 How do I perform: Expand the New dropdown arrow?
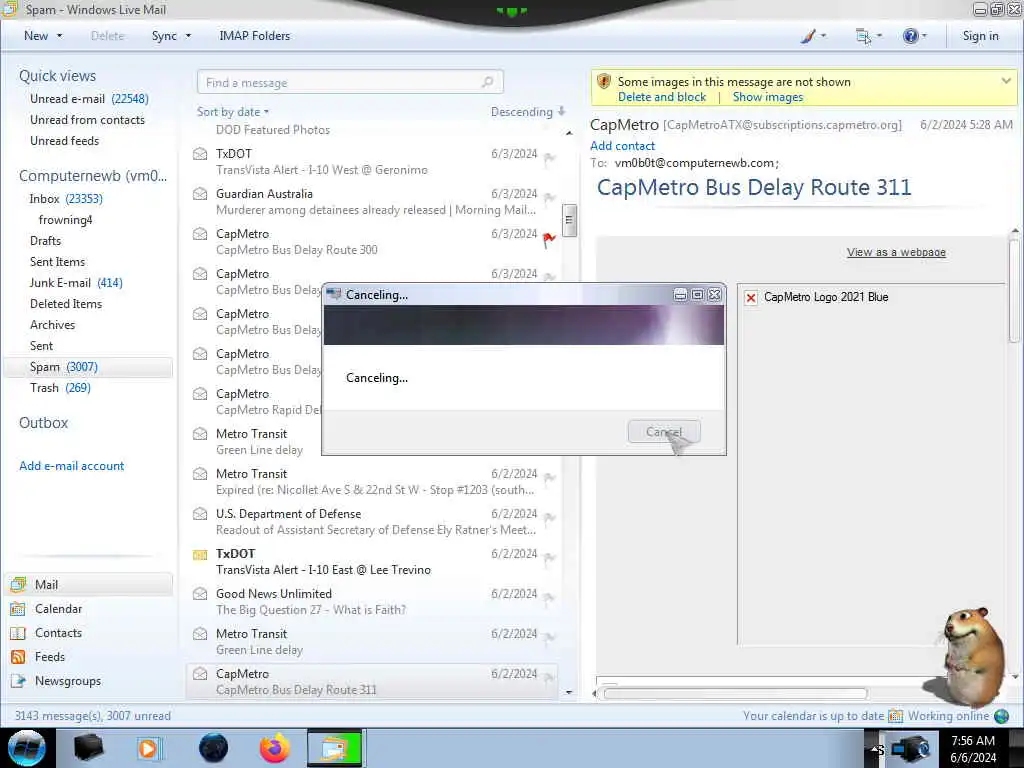coord(60,36)
